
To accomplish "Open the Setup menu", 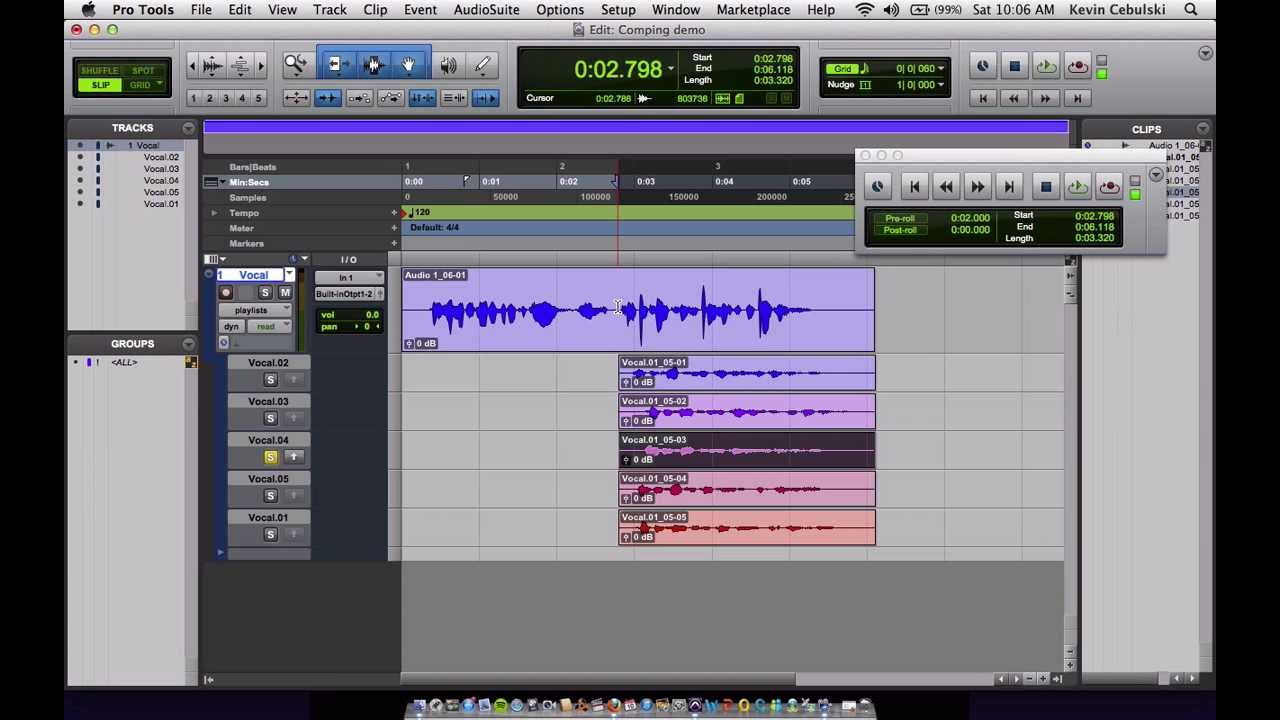I will point(618,10).
